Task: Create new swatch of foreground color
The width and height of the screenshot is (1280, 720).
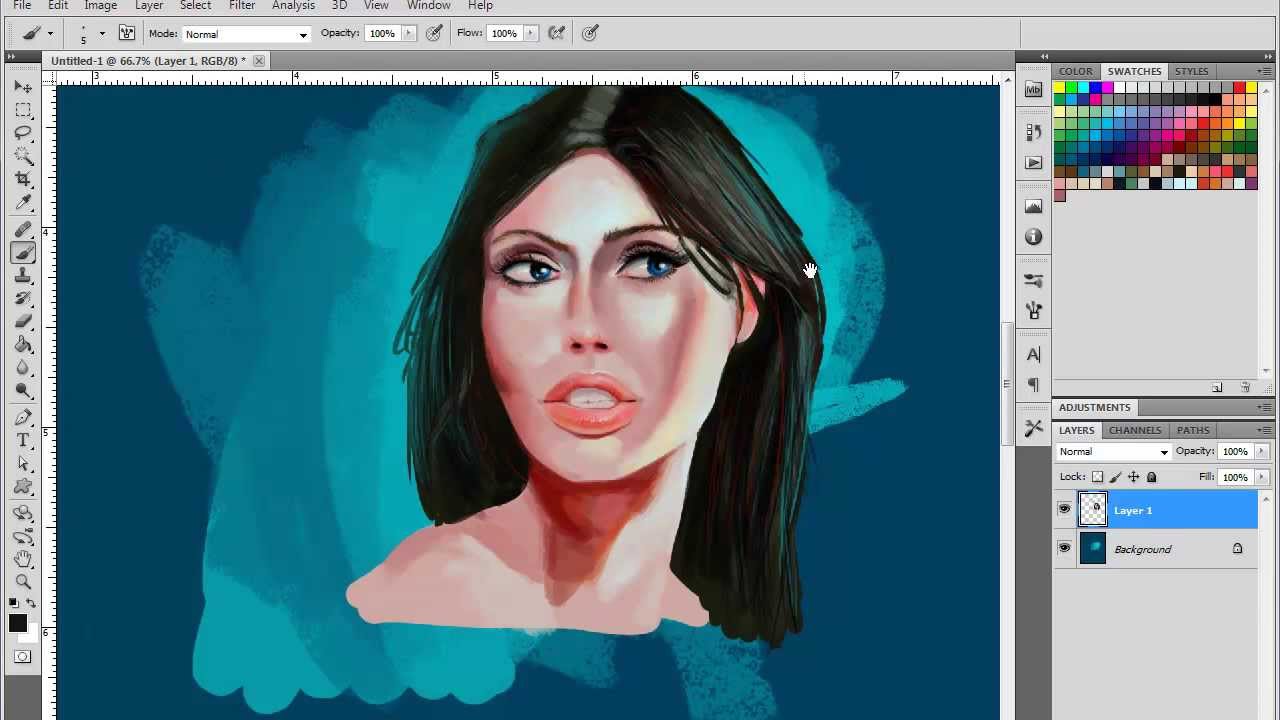Action: (1217, 387)
